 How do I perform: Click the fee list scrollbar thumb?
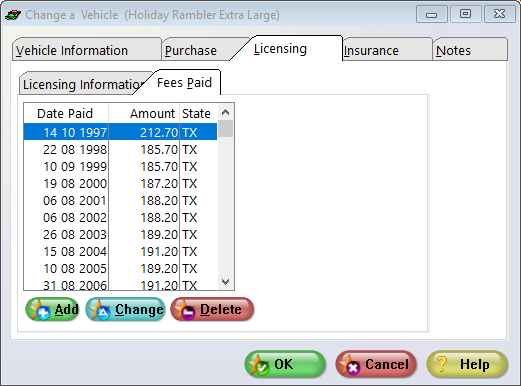[226, 128]
